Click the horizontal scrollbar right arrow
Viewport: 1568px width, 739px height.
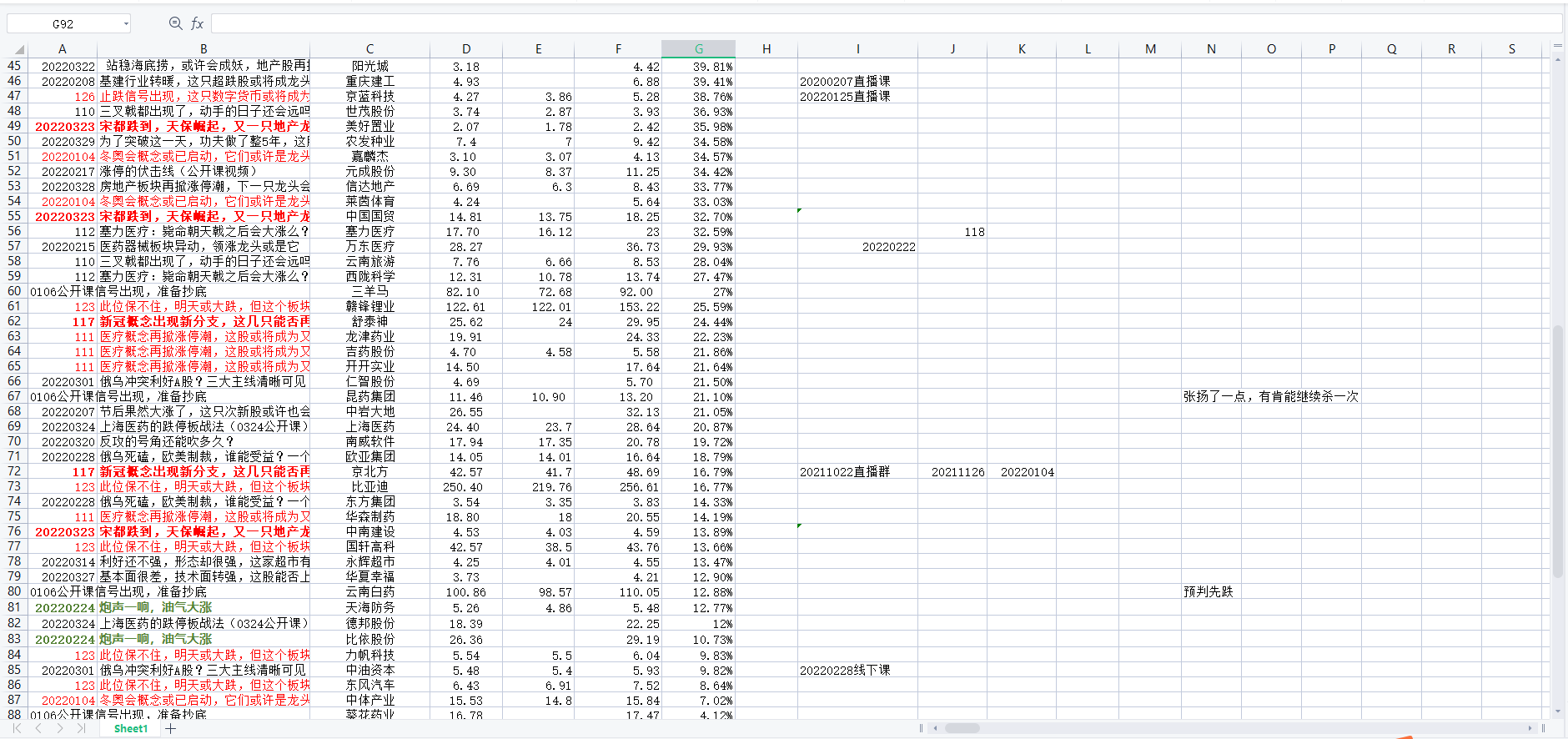click(1530, 728)
